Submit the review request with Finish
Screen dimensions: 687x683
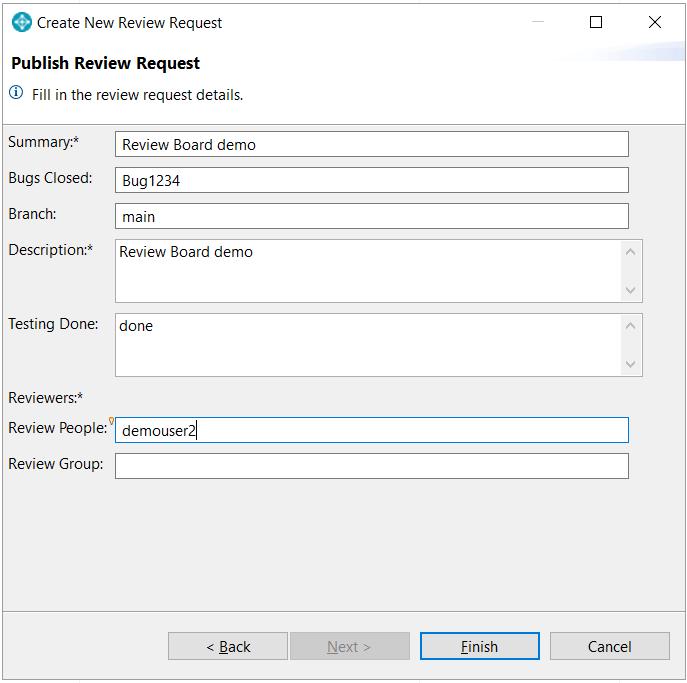click(480, 646)
